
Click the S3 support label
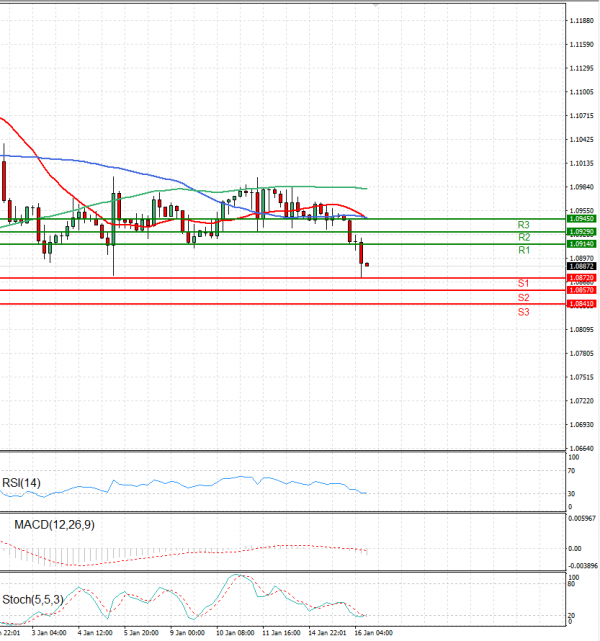[523, 312]
